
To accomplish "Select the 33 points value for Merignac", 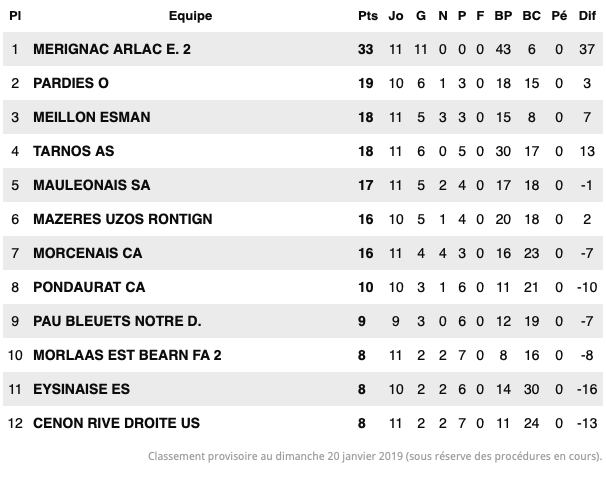I will coord(366,49).
